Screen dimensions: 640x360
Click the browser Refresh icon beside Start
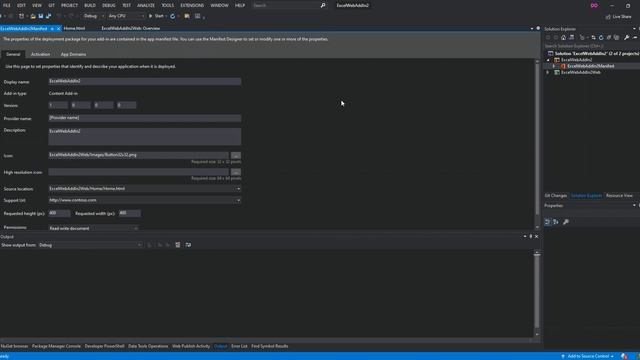173,16
